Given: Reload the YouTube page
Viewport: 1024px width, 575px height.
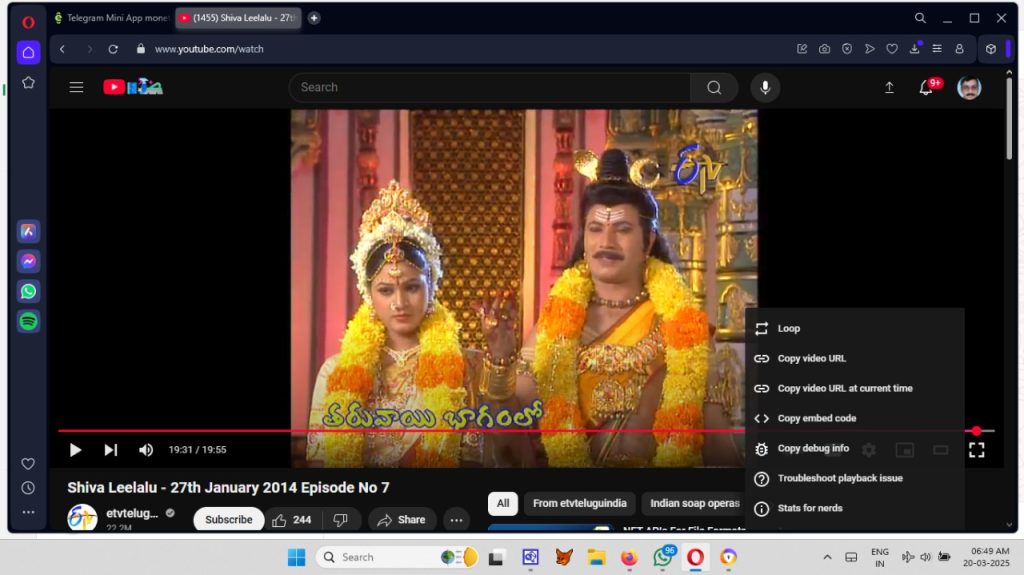Looking at the screenshot, I should coord(113,49).
